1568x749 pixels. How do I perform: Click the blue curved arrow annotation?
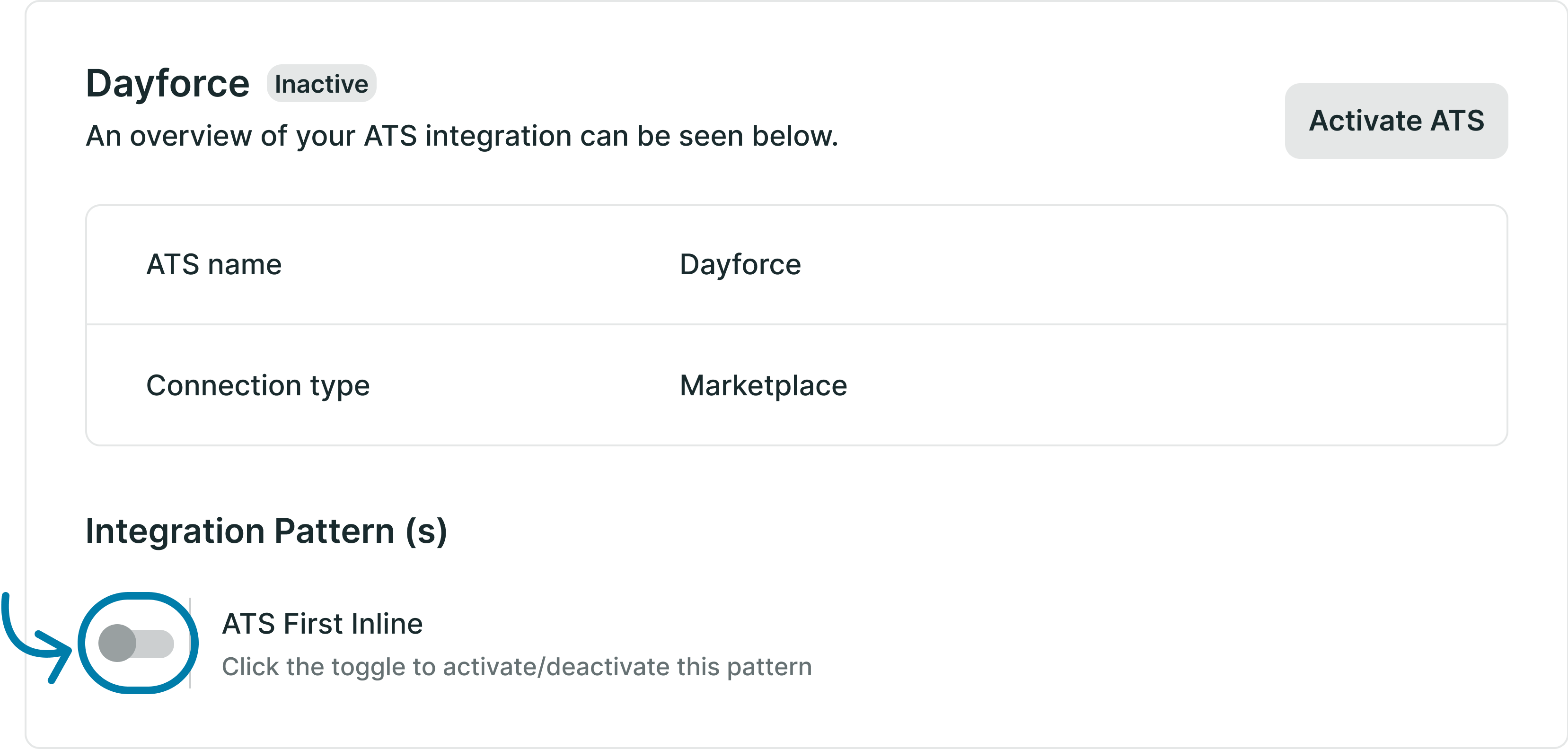35,638
